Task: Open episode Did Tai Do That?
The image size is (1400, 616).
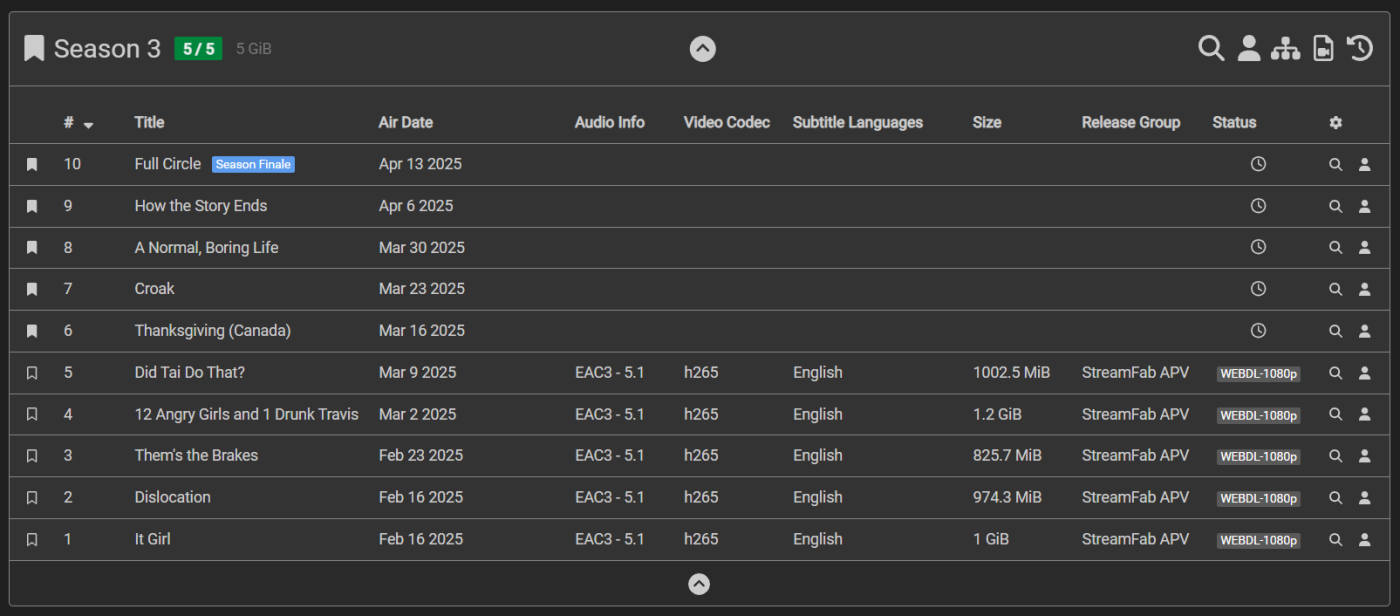Action: pyautogui.click(x=189, y=373)
